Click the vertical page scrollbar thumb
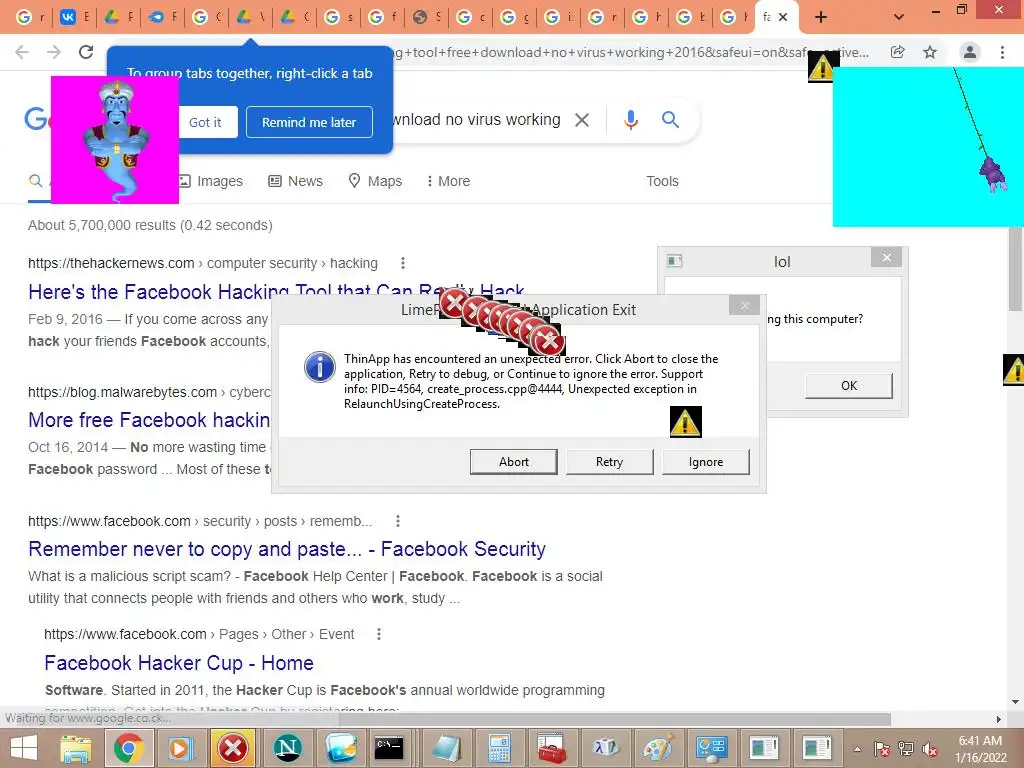This screenshot has width=1024, height=768. [1015, 271]
